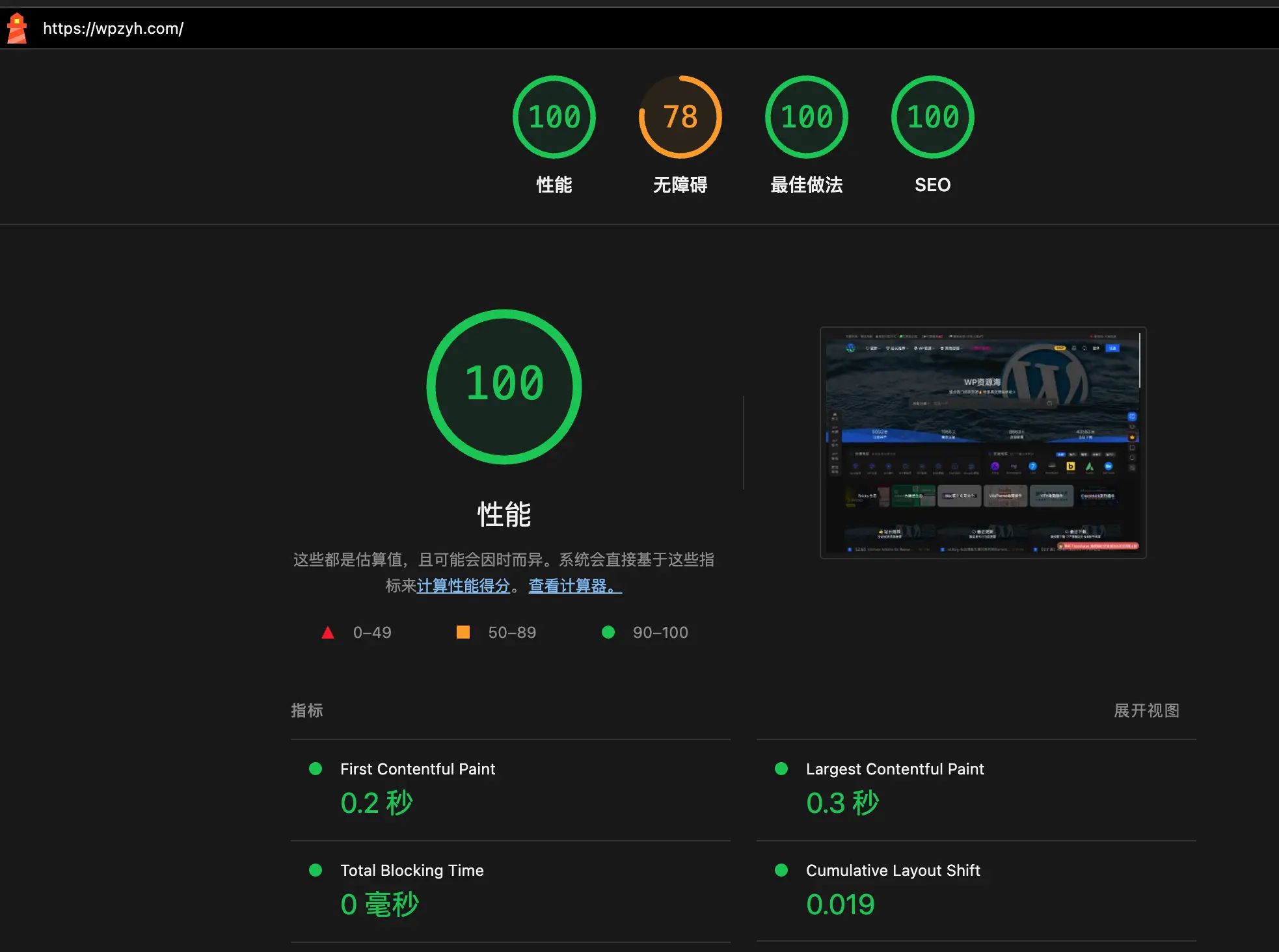Select the 性能 score gauge
Screen dimensions: 1279x952
554,117
